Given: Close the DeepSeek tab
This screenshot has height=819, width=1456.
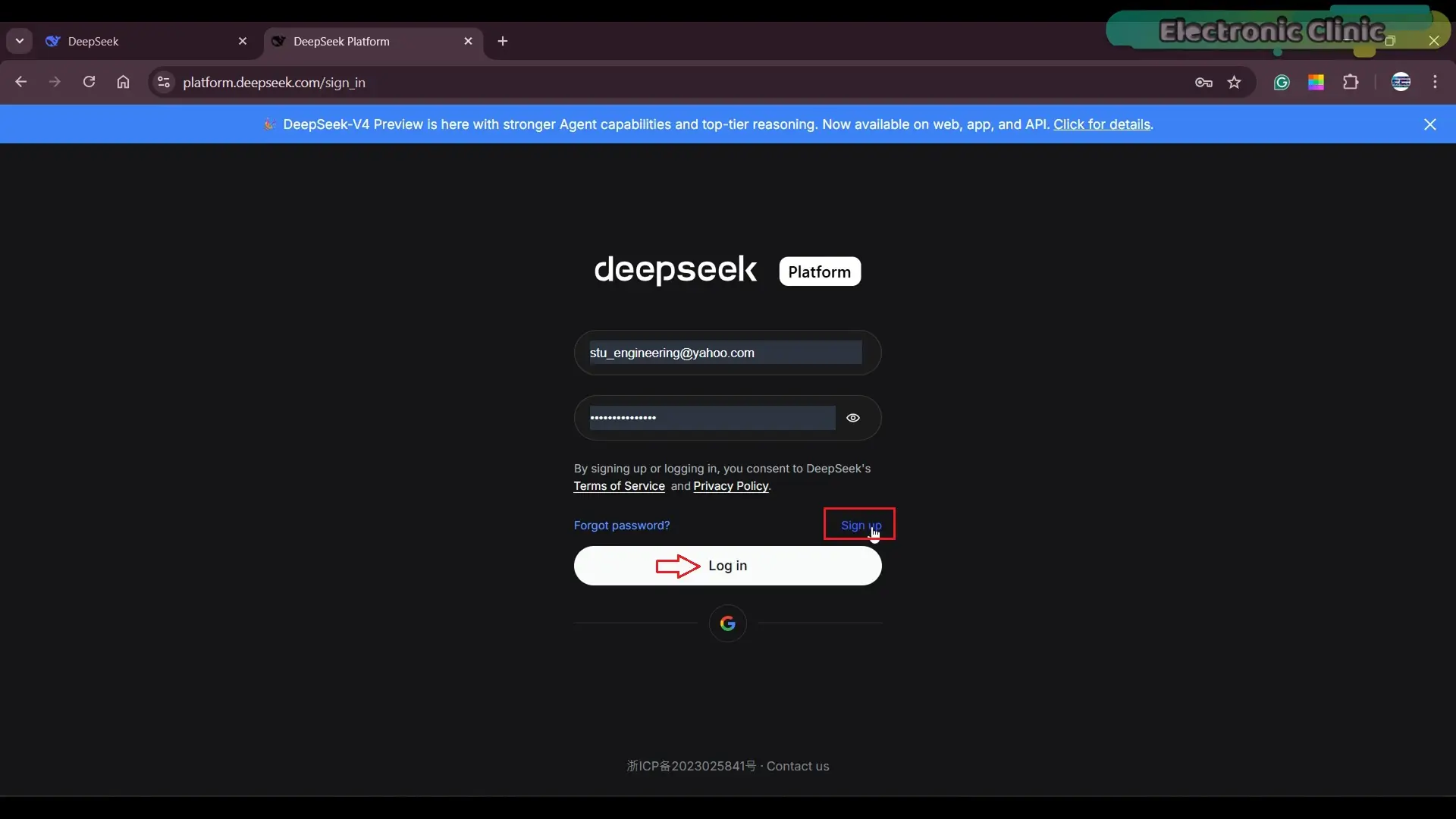Looking at the screenshot, I should [x=243, y=41].
